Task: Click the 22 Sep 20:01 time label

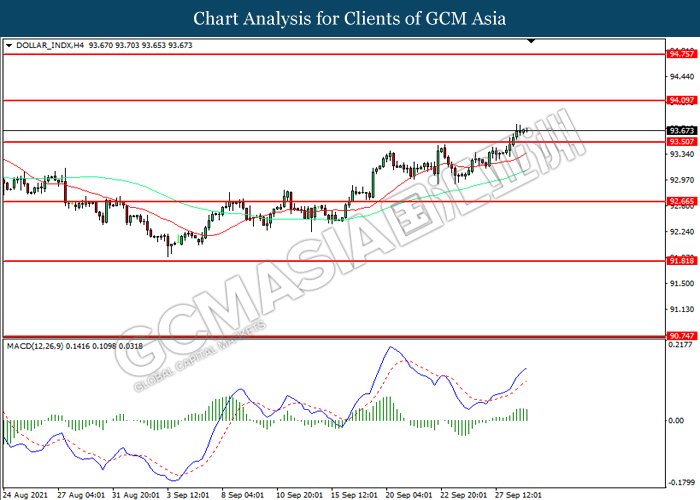Action: (464, 495)
